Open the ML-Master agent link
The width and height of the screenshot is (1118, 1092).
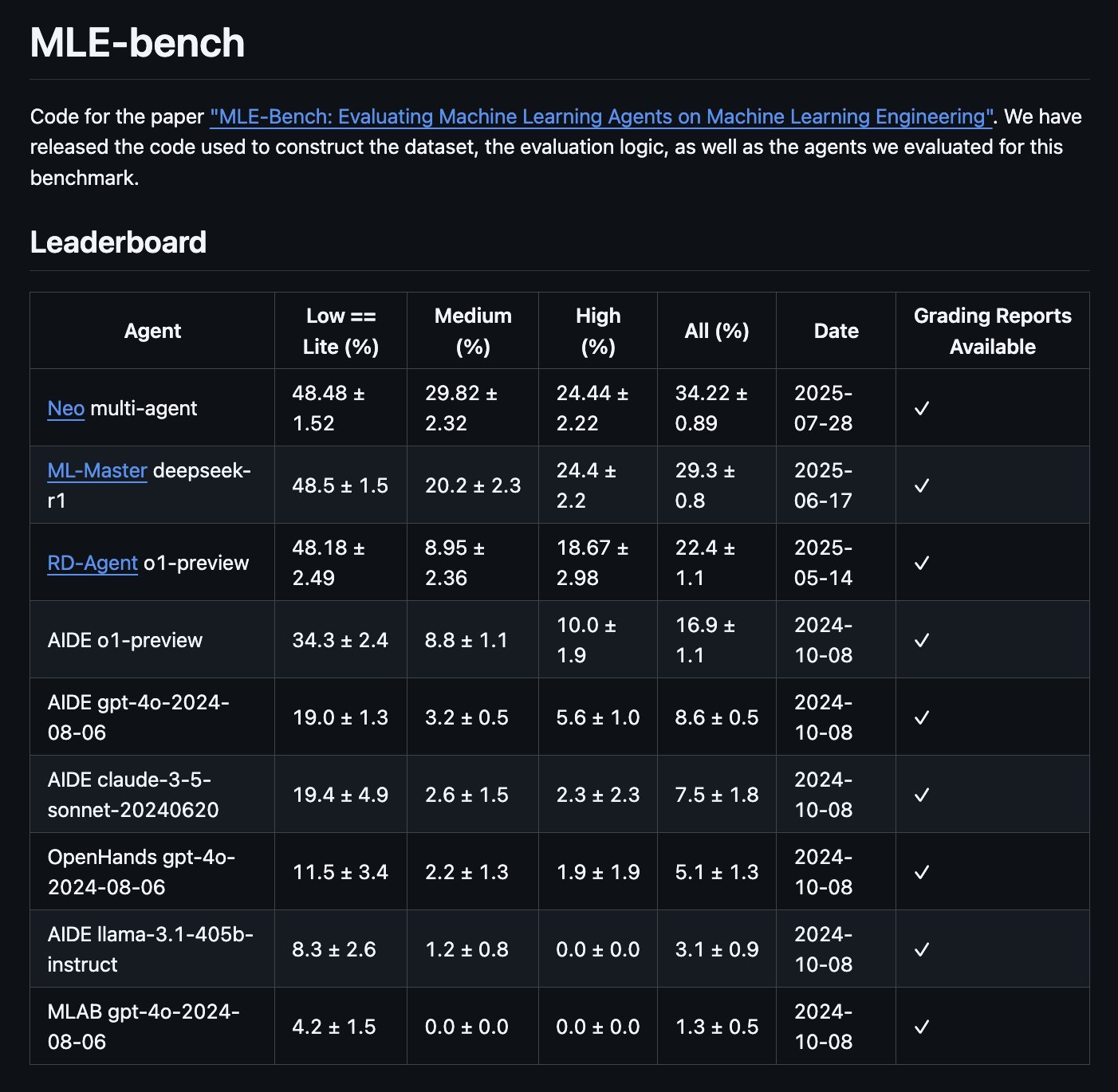coord(97,470)
